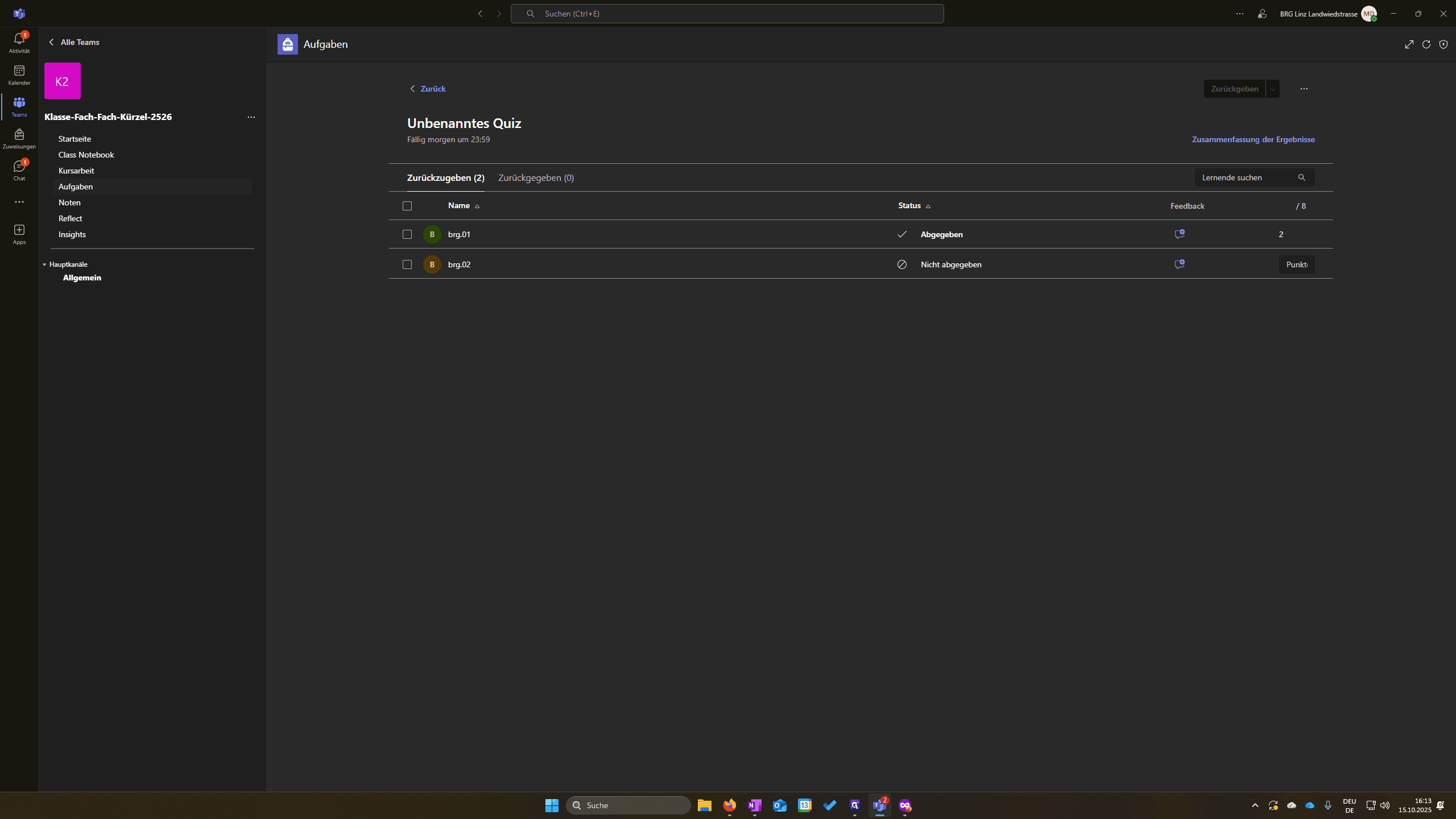Check the box for brg.02

[x=407, y=264]
